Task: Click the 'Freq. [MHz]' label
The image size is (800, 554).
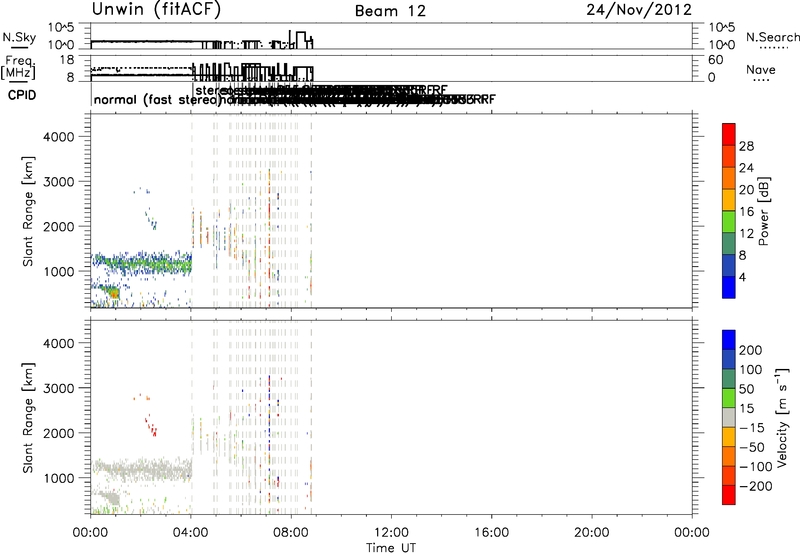Action: pyautogui.click(x=18, y=68)
